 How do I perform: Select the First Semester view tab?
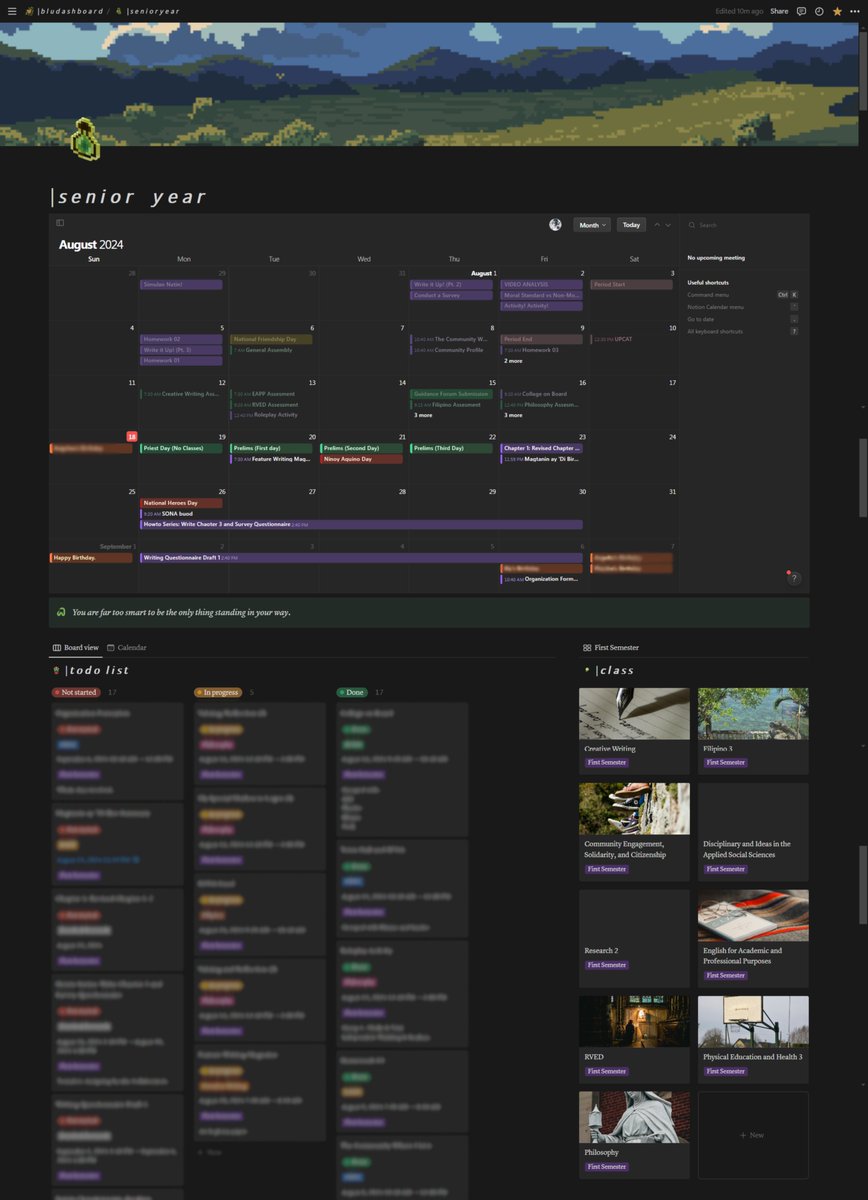[611, 648]
